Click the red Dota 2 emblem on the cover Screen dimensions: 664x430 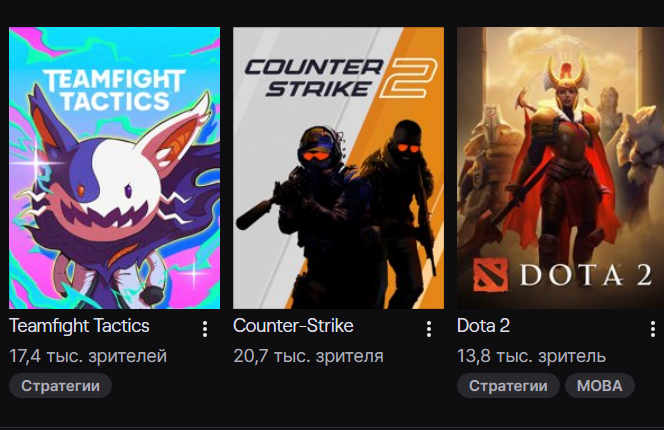tap(490, 275)
